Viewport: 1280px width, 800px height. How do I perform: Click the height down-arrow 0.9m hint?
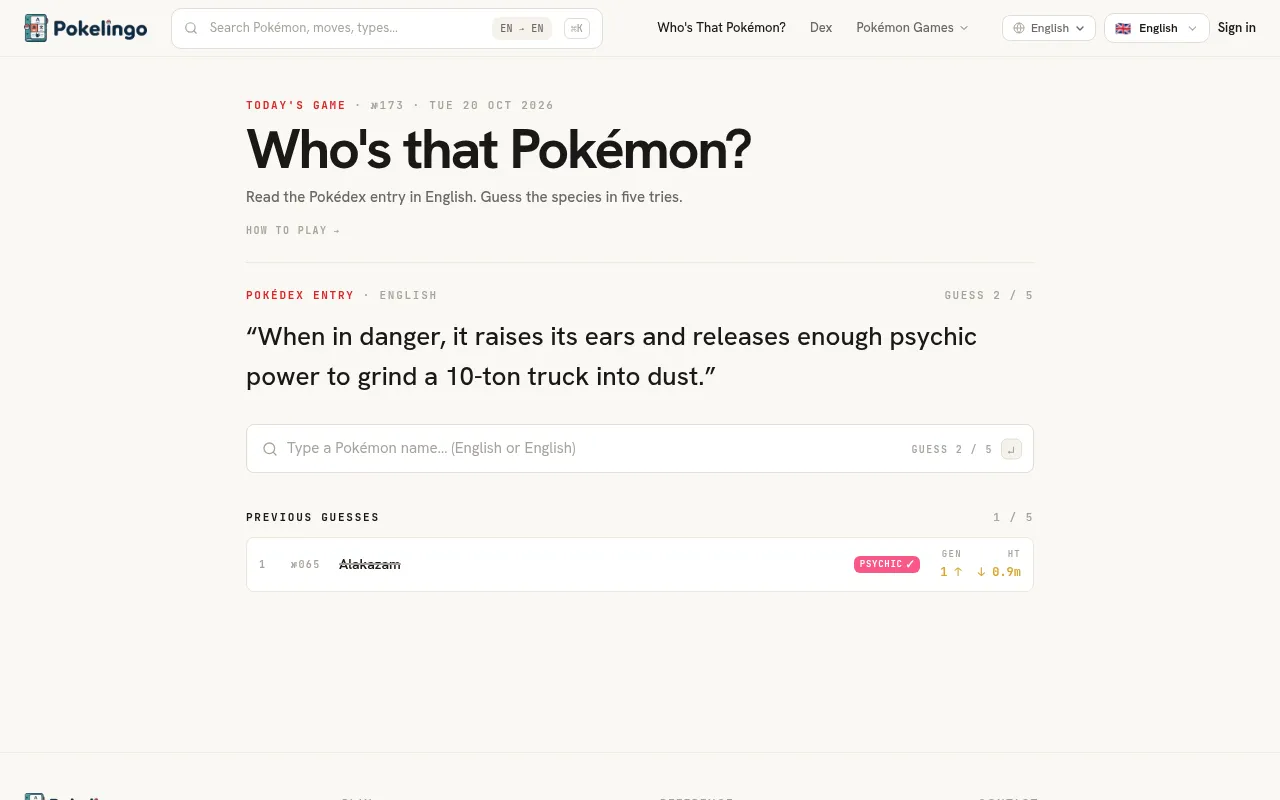point(999,572)
